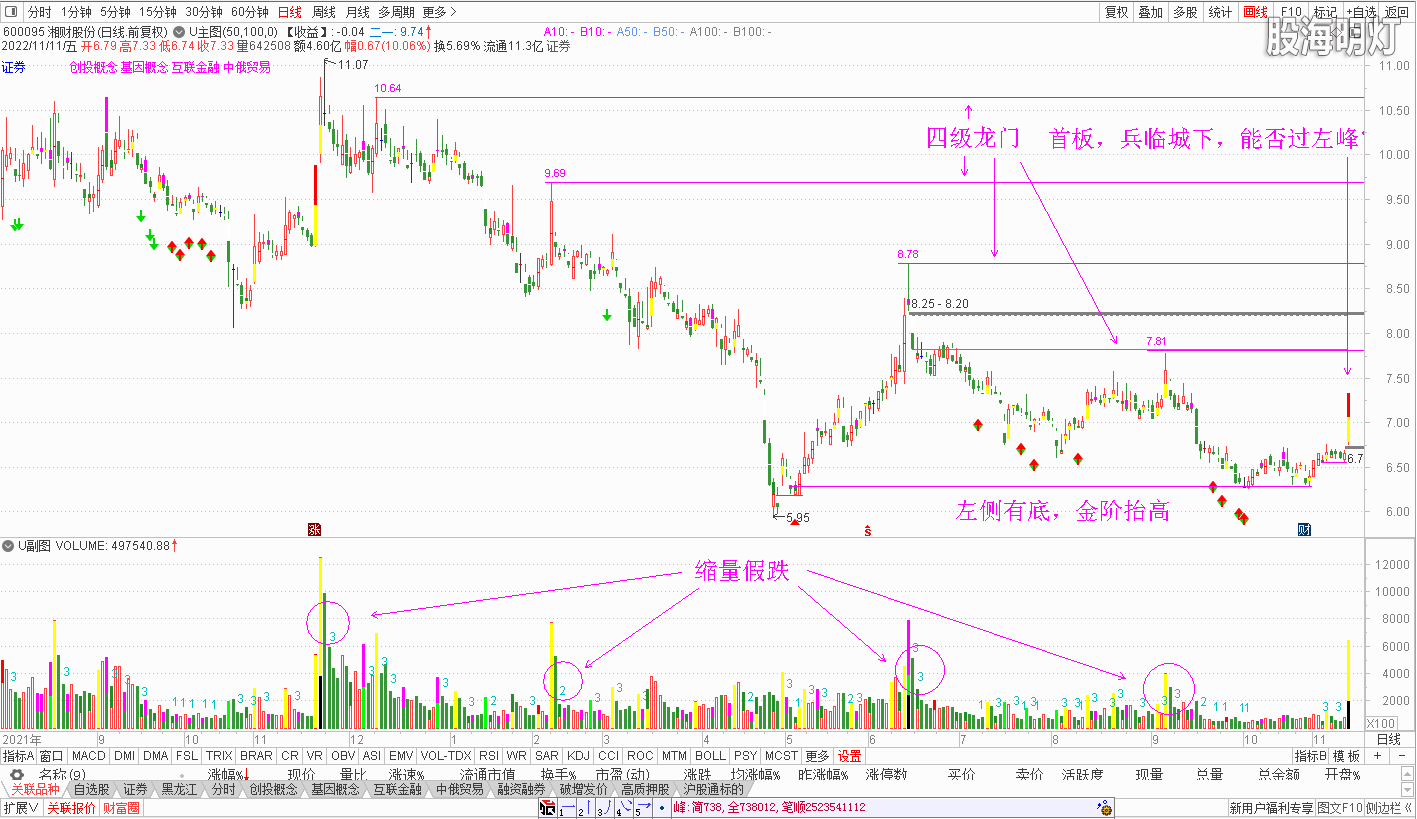Open the 财富圈 panel
Image resolution: width=1417 pixels, height=819 pixels.
[121, 807]
